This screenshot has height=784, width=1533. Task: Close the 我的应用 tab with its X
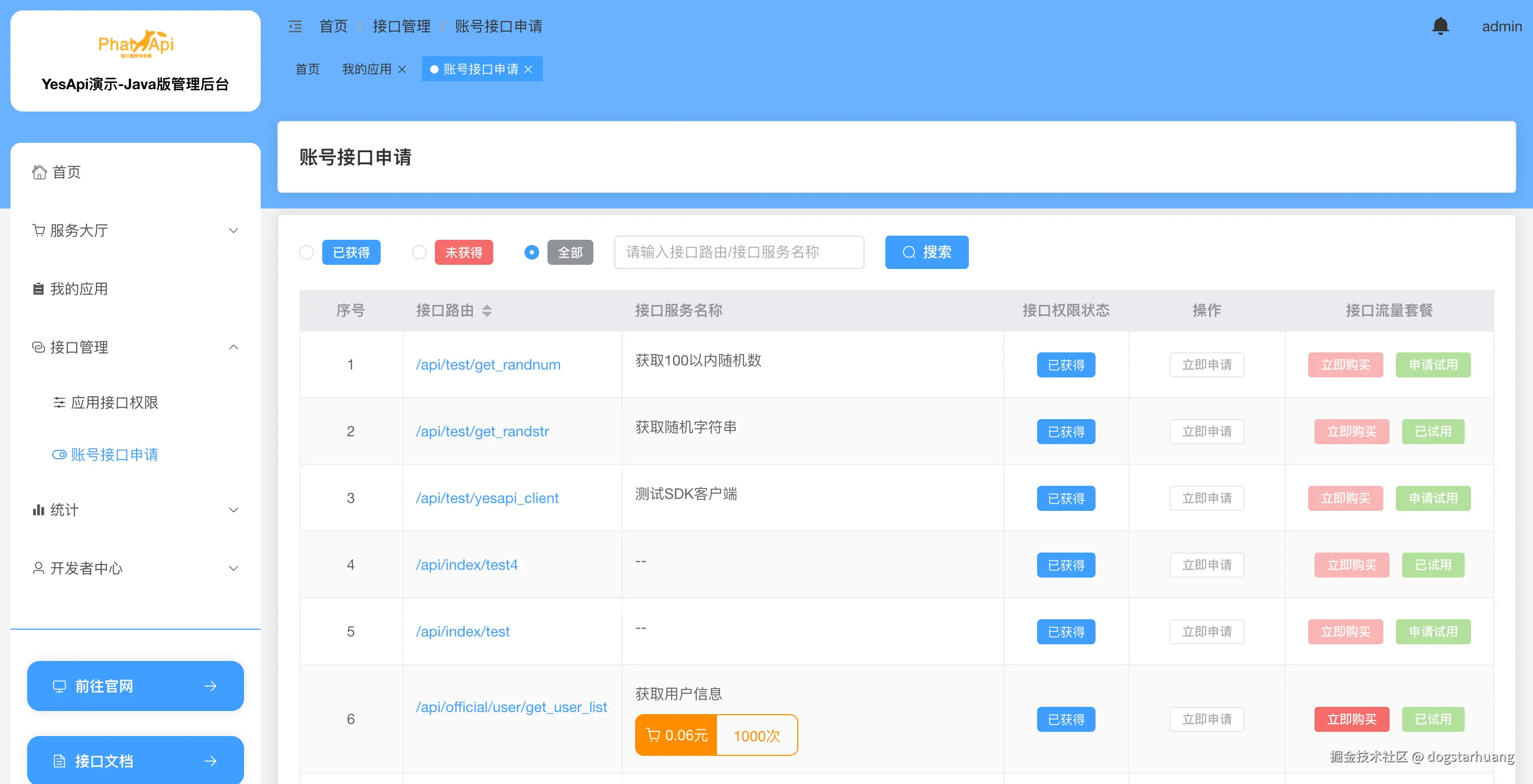click(403, 69)
